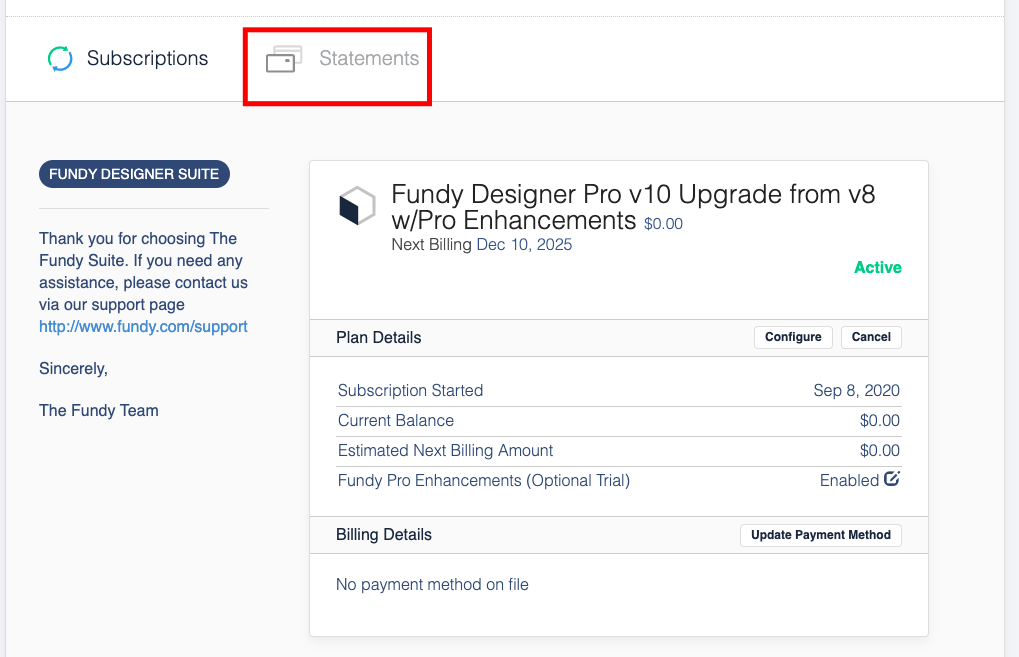Open the fundy.com/support link

point(143,326)
